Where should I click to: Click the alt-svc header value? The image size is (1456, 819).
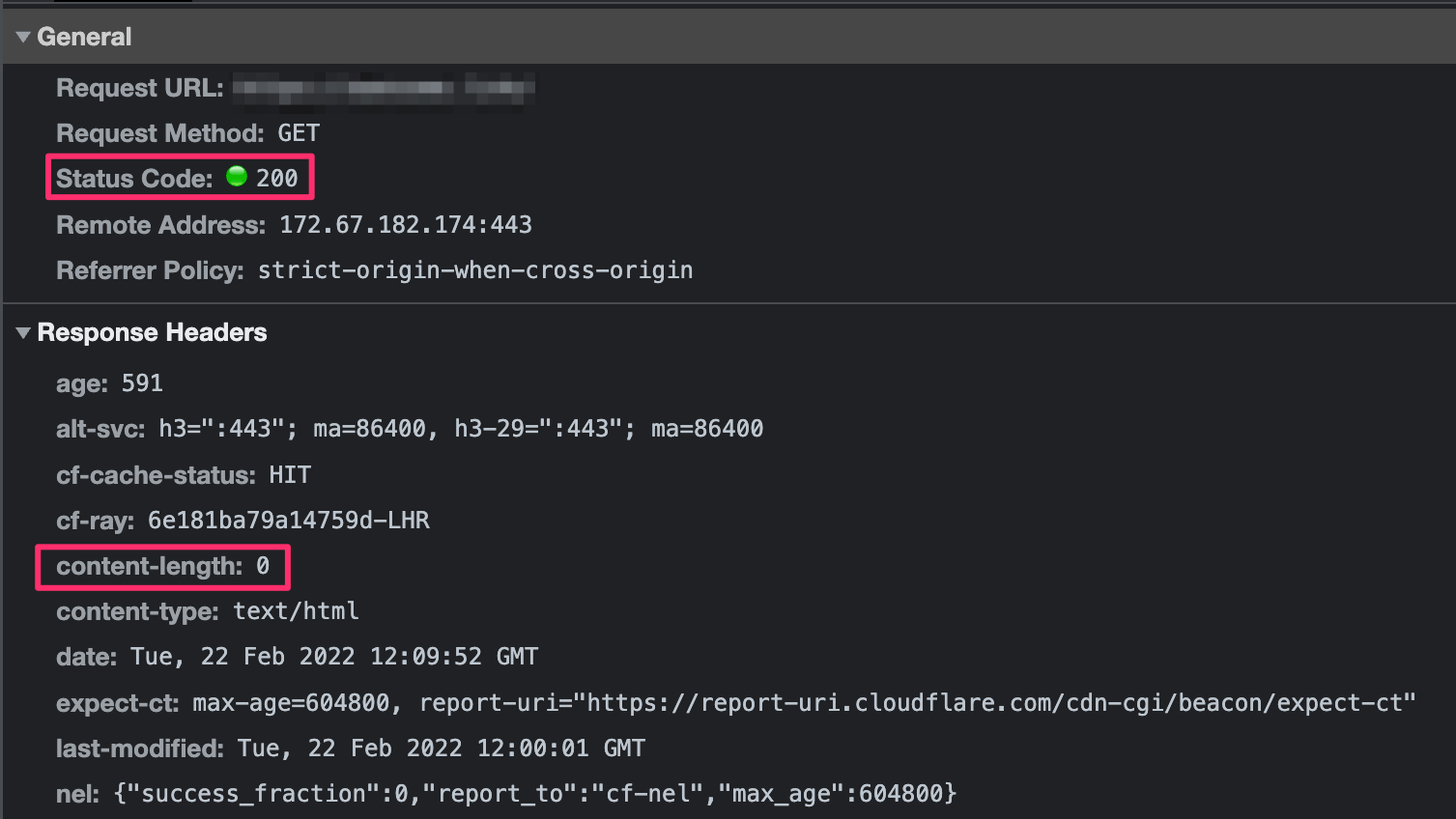461,429
